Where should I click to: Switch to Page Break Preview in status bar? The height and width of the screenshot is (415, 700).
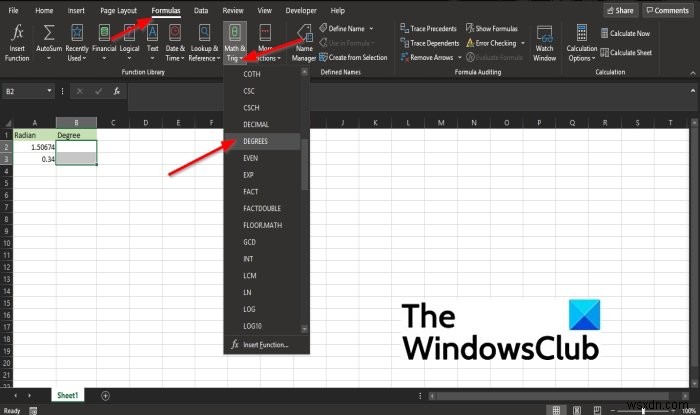(597, 410)
